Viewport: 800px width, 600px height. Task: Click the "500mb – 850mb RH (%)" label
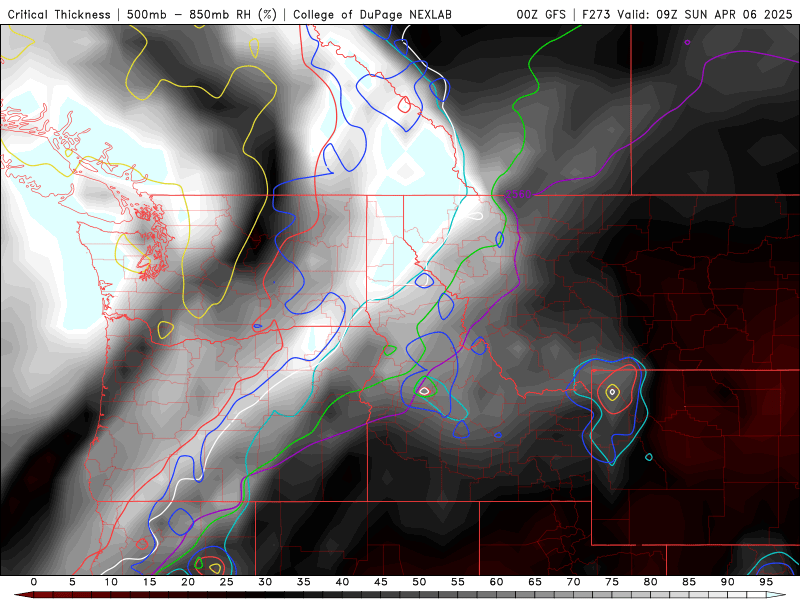point(202,15)
